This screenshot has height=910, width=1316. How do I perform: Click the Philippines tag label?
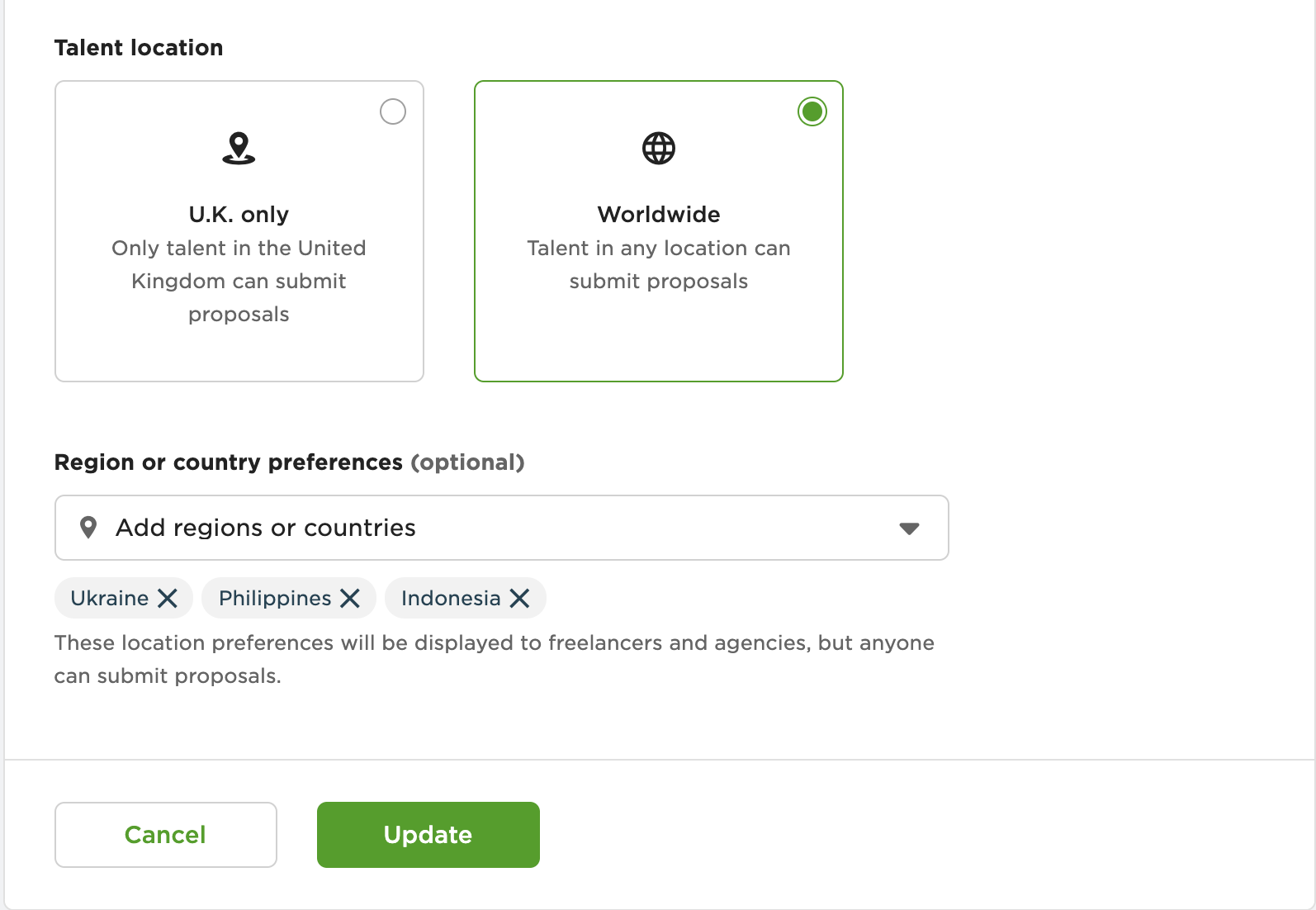click(275, 599)
